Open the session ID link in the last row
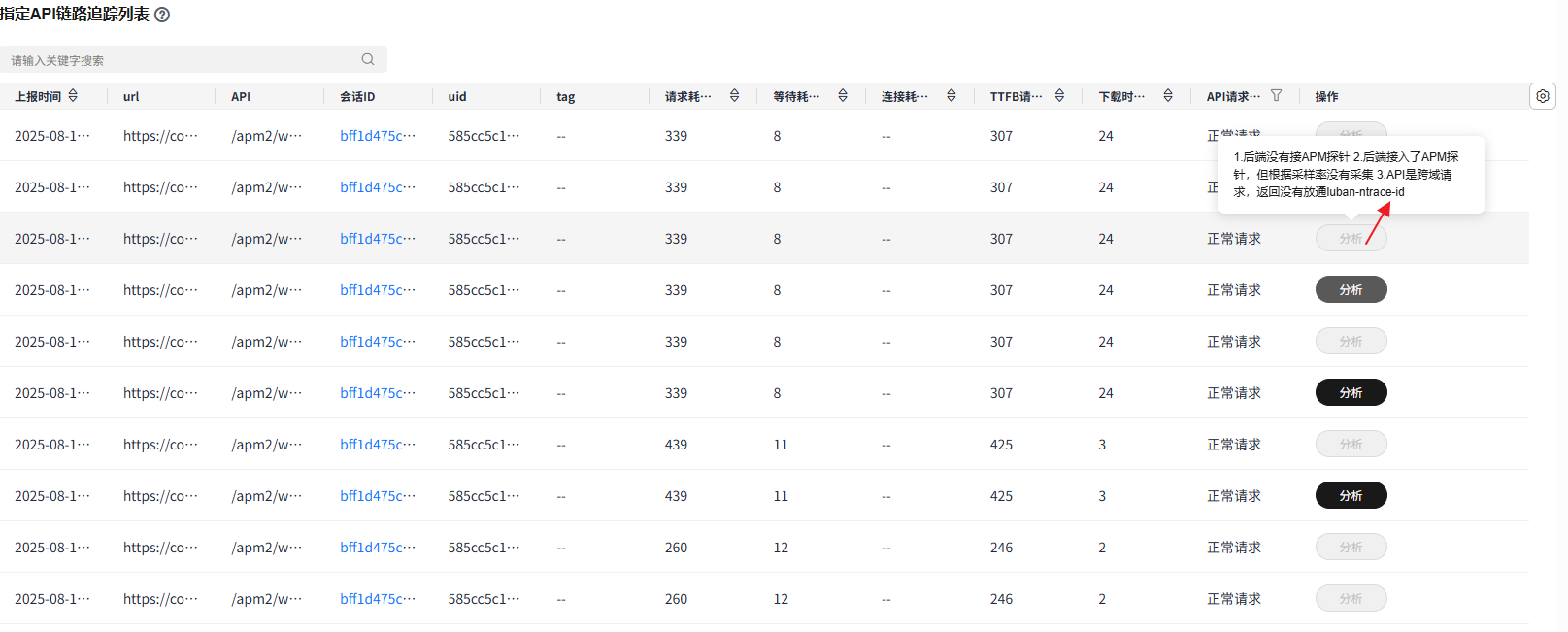Viewport: 1568px width, 632px height. pos(377,599)
